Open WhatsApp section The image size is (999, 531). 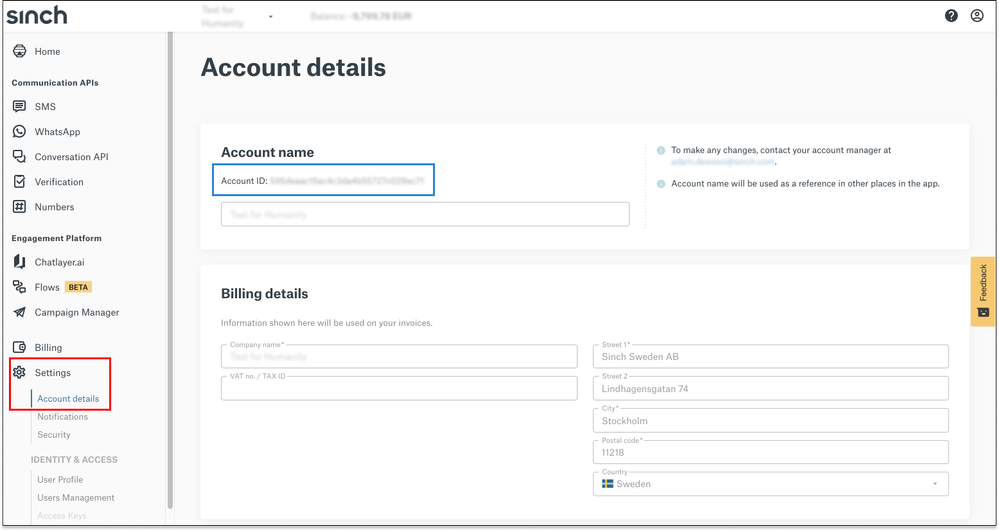57,132
